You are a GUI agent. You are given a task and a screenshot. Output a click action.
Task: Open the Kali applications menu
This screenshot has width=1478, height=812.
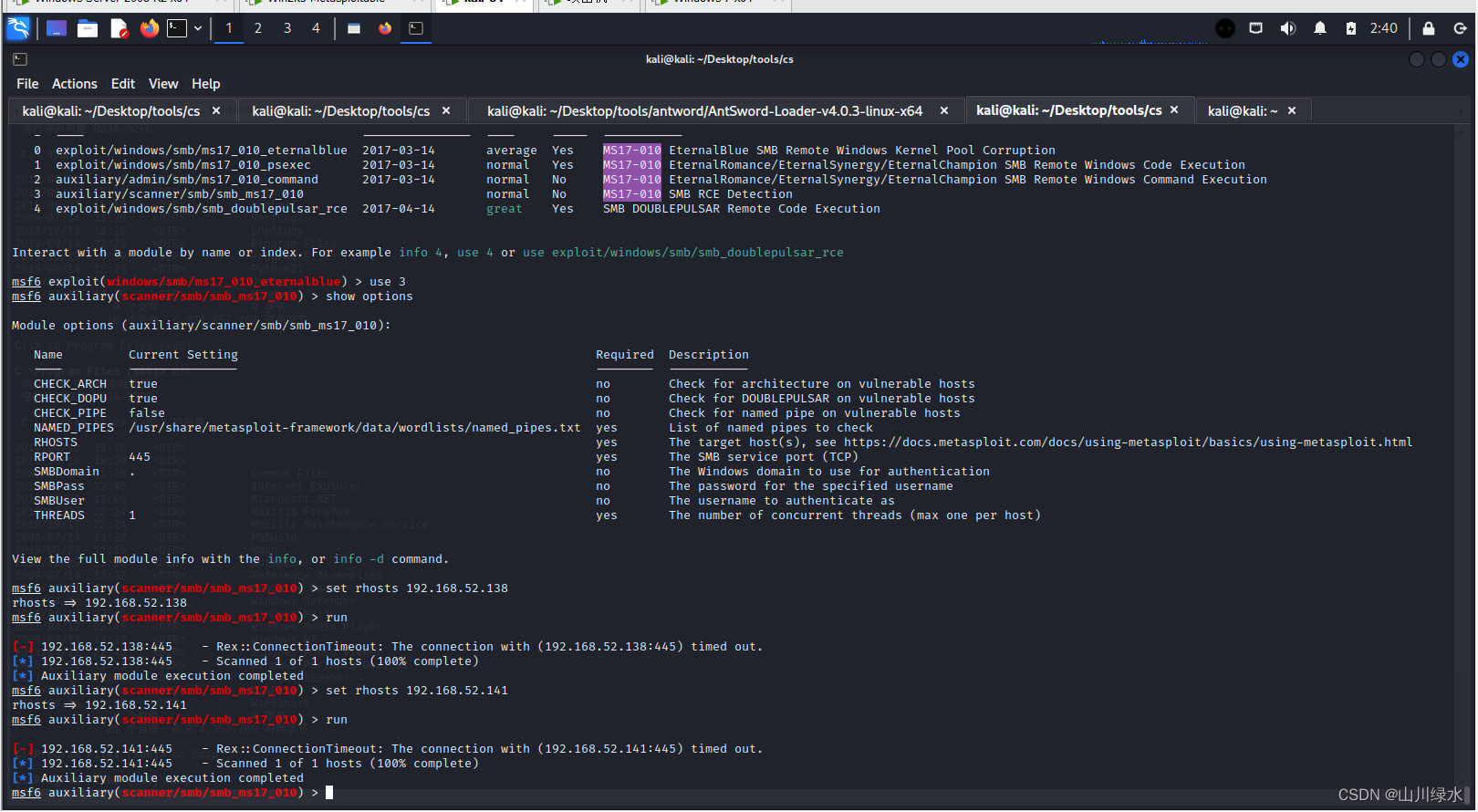[18, 28]
